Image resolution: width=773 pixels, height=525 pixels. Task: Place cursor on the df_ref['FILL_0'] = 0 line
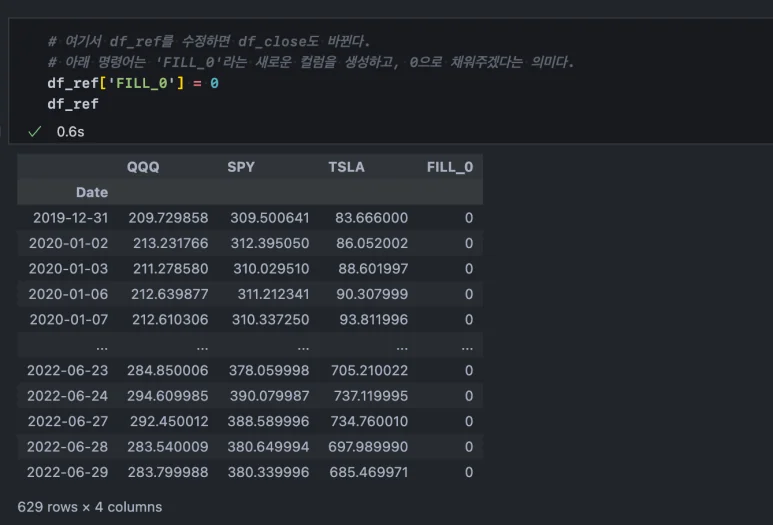(x=132, y=83)
